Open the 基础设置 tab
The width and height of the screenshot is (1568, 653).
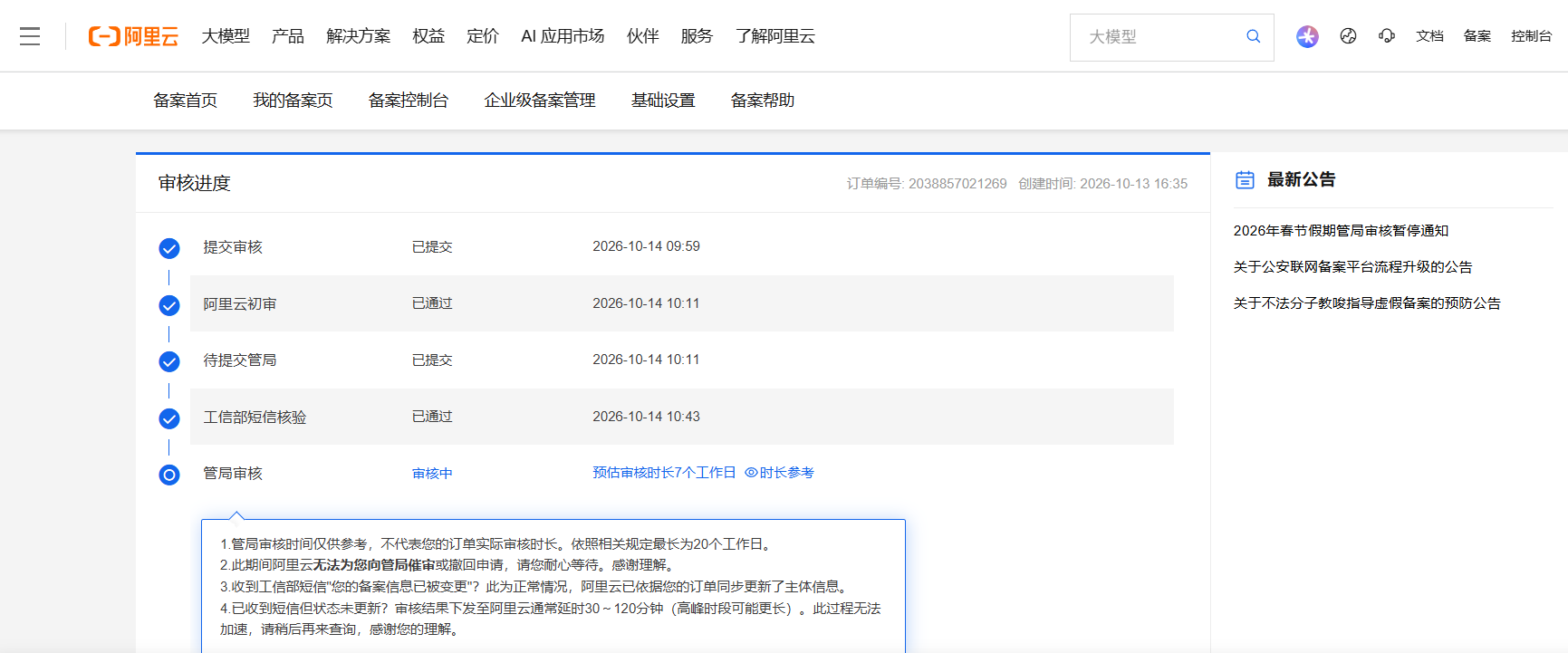coord(663,101)
